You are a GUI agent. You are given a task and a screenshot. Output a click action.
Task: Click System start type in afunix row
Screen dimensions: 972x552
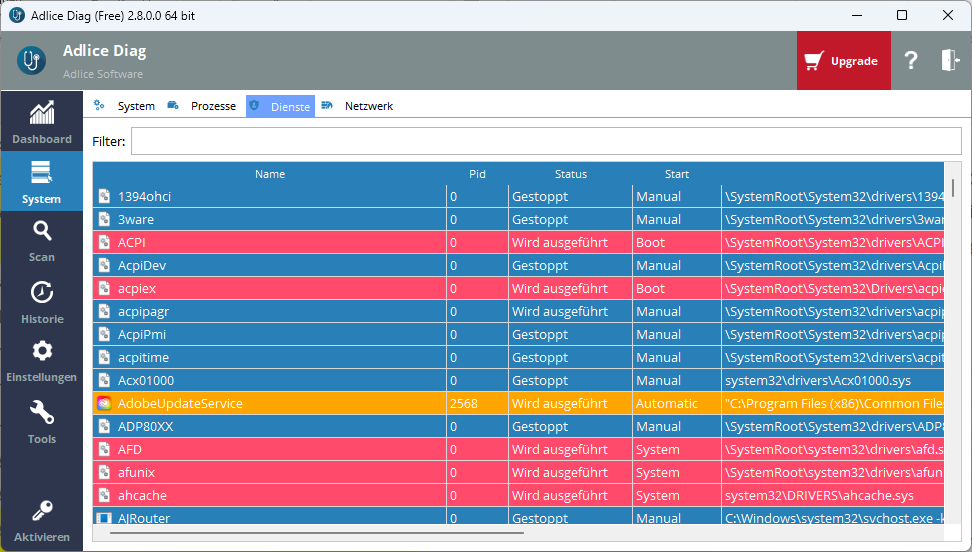(658, 473)
